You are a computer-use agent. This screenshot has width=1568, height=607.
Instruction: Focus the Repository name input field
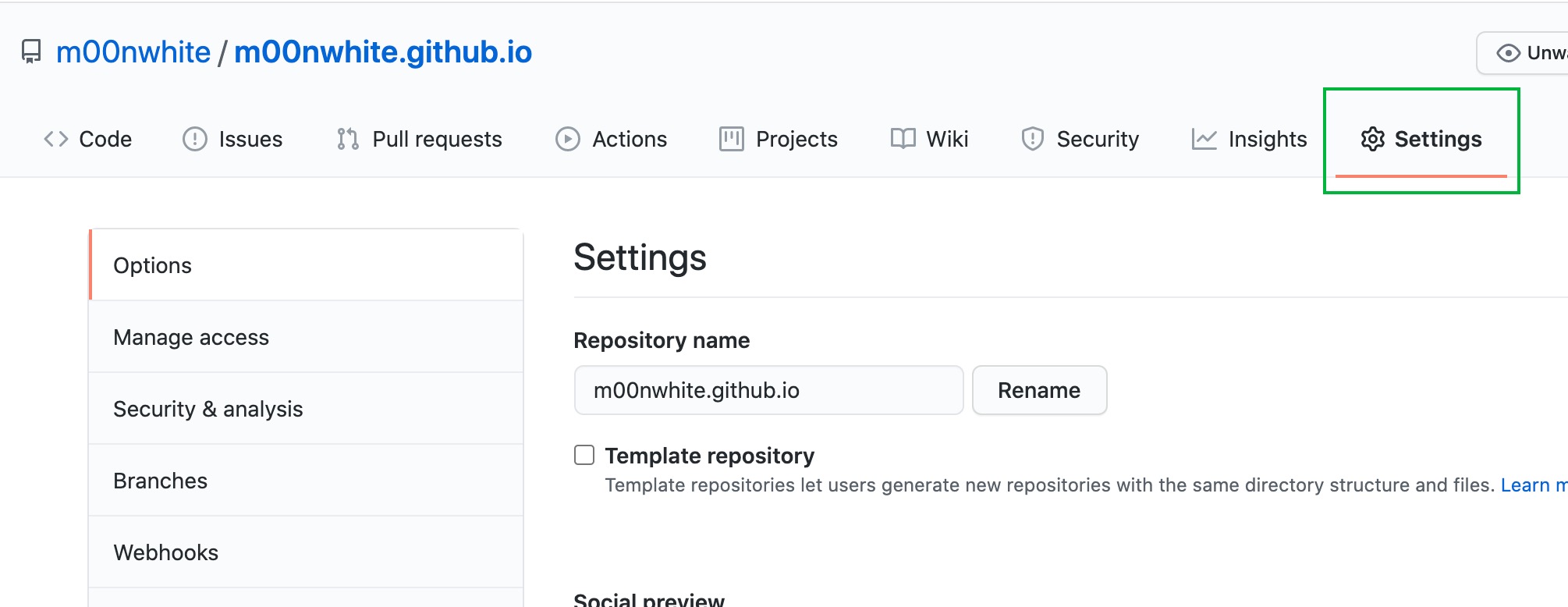(x=768, y=390)
